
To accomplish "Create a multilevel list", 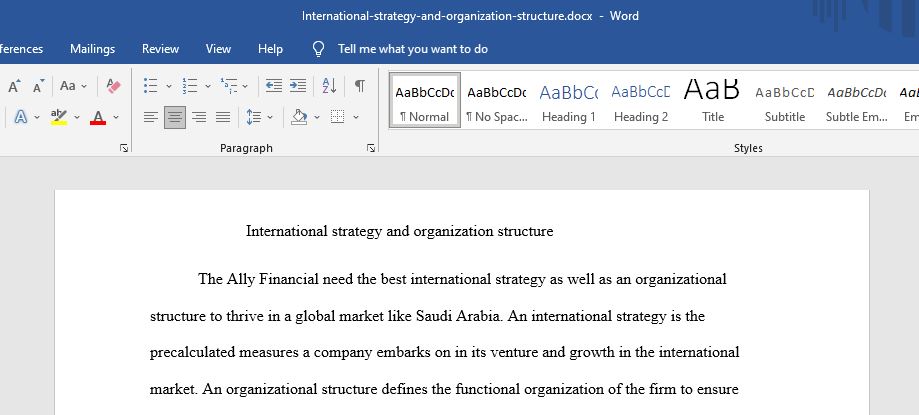I will pyautogui.click(x=229, y=86).
